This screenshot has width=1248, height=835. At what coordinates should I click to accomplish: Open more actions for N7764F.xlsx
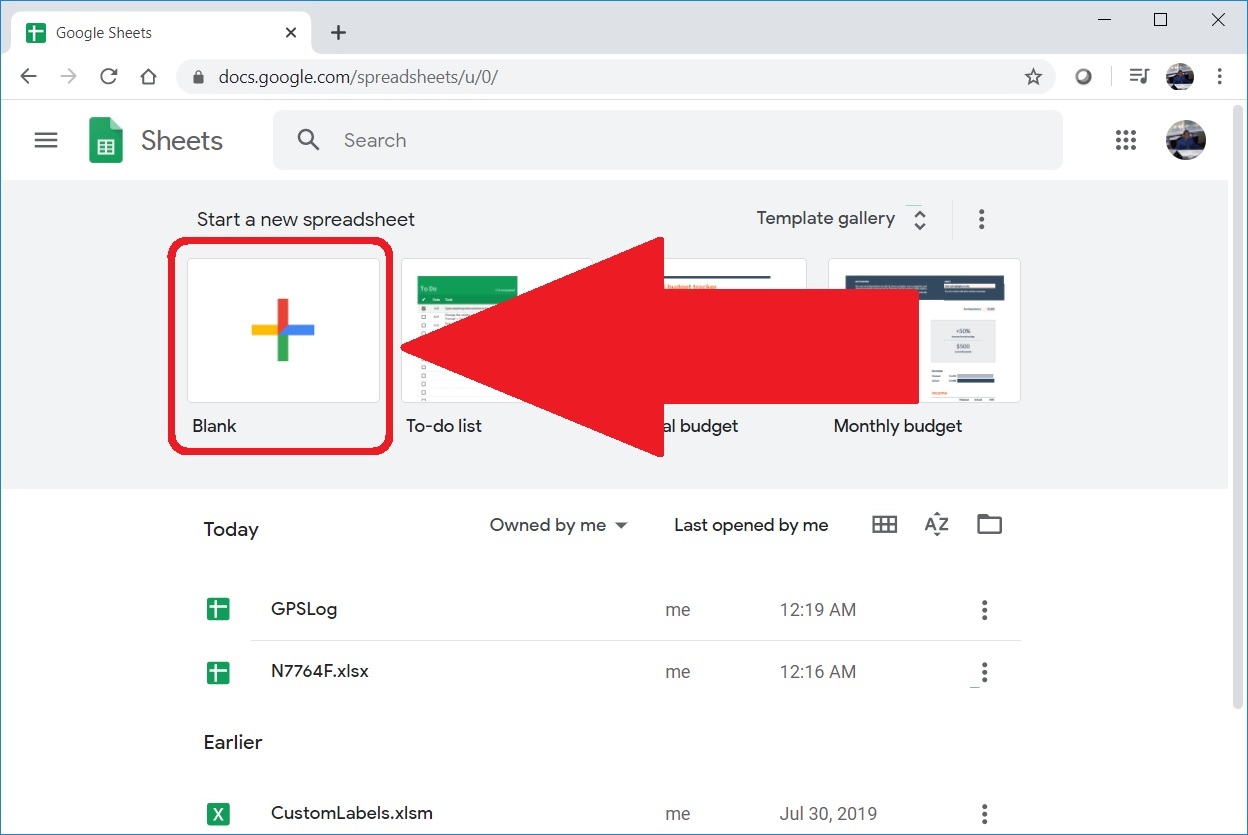click(985, 672)
